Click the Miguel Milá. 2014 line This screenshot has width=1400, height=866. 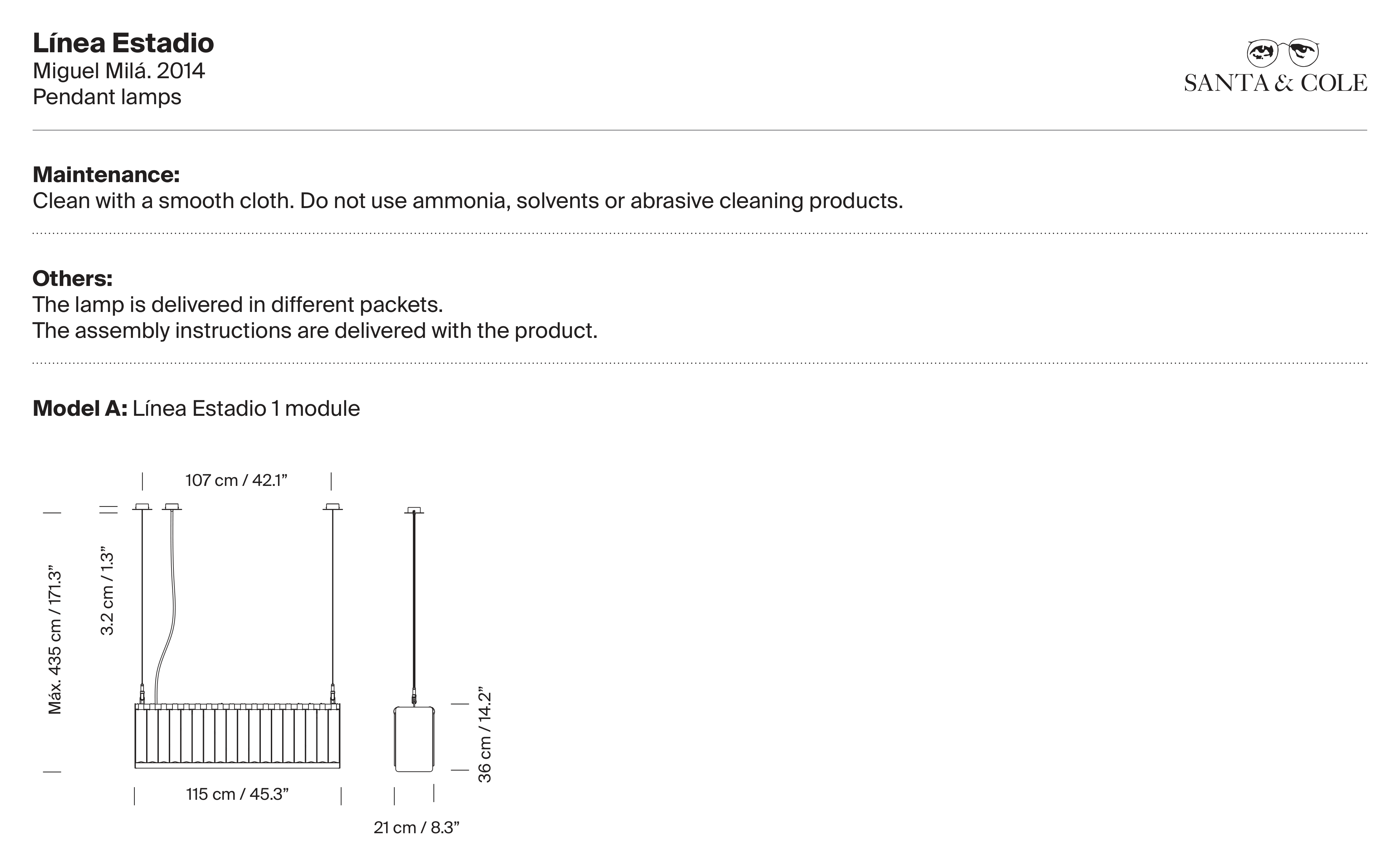pos(119,71)
